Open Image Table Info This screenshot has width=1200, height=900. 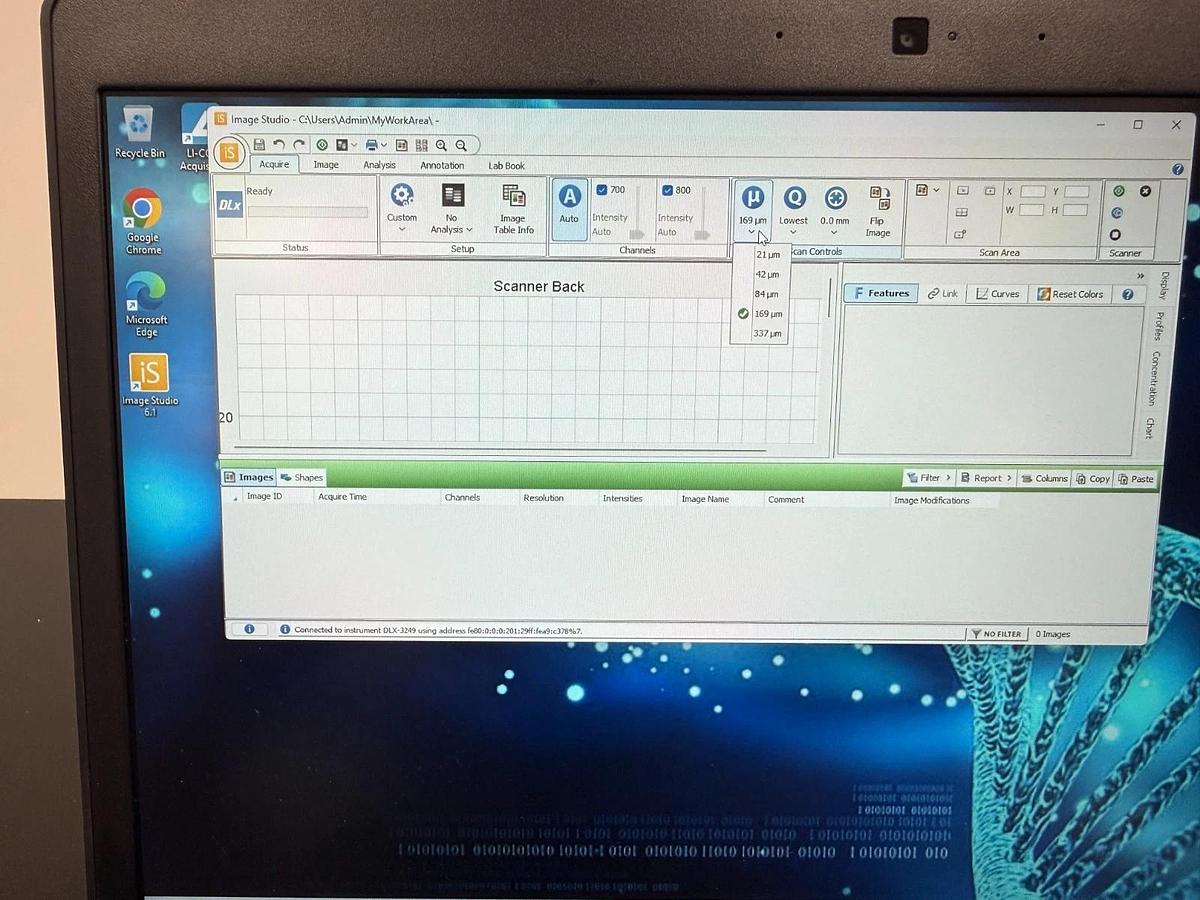point(513,209)
